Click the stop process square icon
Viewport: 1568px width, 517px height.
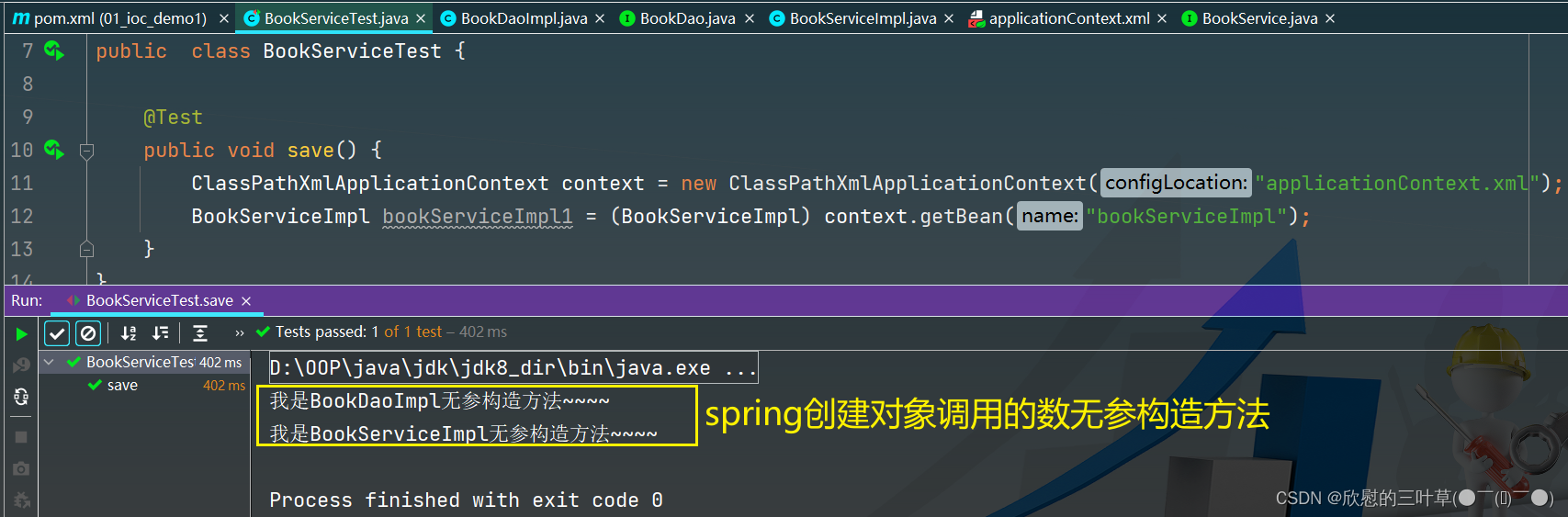pyautogui.click(x=21, y=437)
